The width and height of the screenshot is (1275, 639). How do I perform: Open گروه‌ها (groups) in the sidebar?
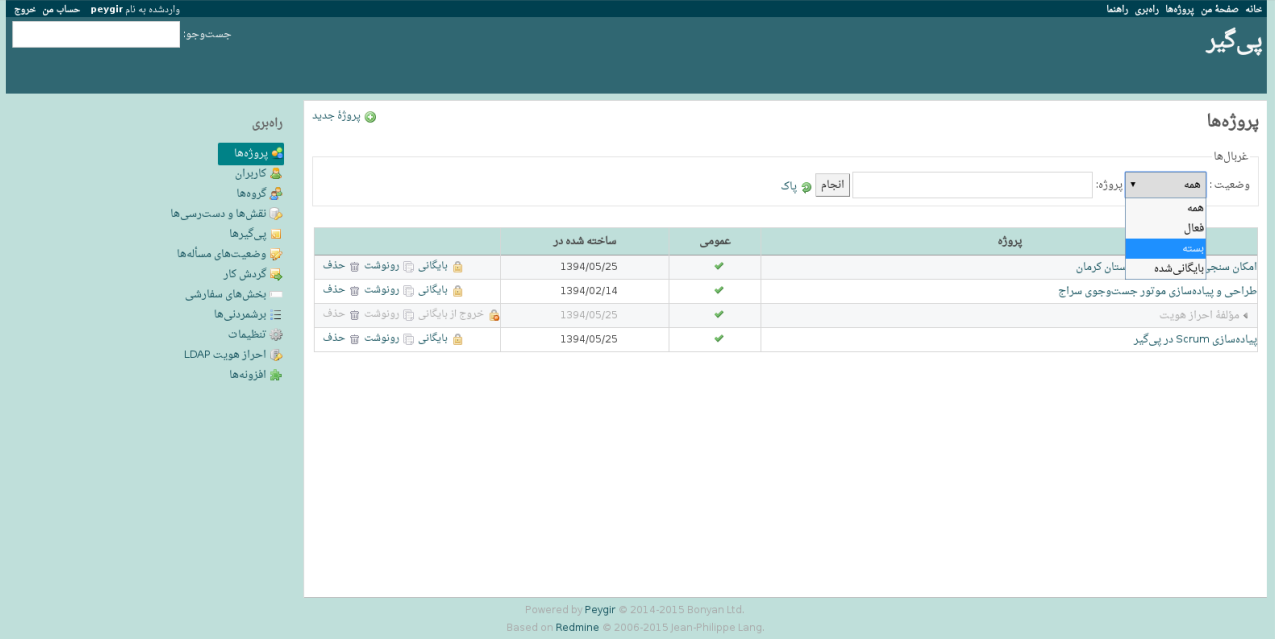[x=259, y=193]
